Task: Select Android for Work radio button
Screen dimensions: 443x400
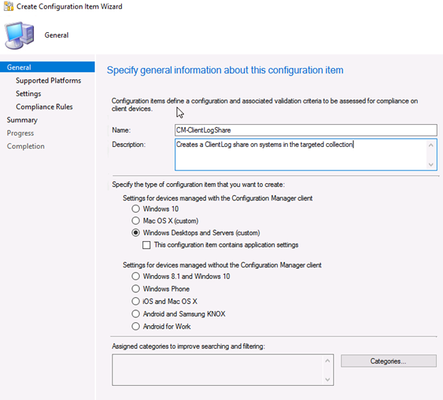Action: tap(135, 326)
